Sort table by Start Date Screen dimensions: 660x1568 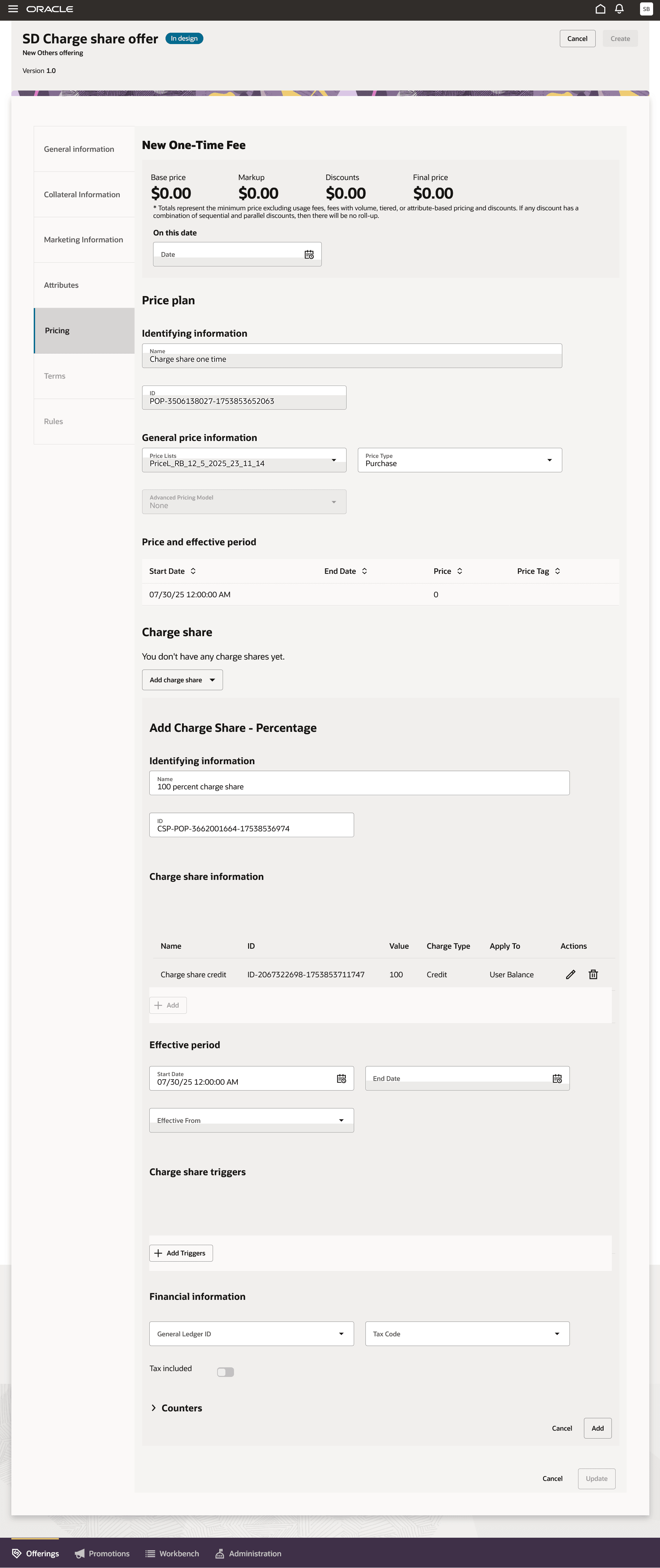193,571
